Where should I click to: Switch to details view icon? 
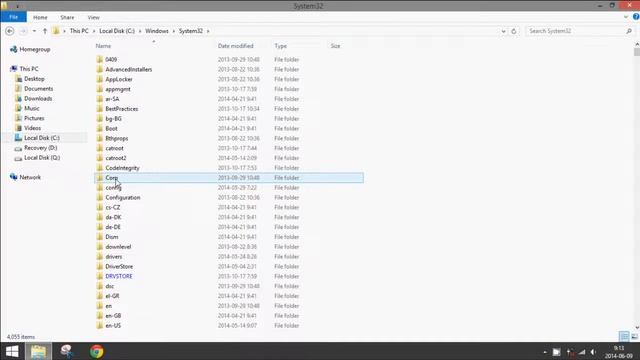pyautogui.click(x=624, y=336)
